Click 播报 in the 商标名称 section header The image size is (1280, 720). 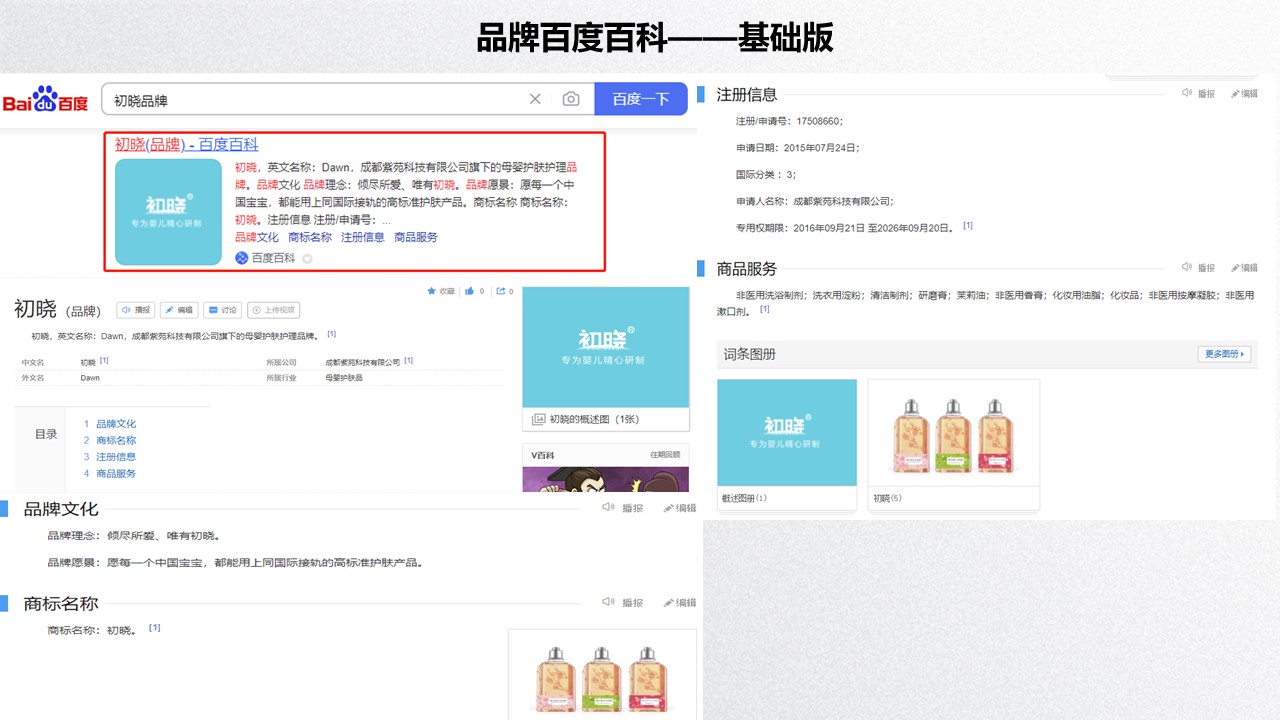[624, 602]
